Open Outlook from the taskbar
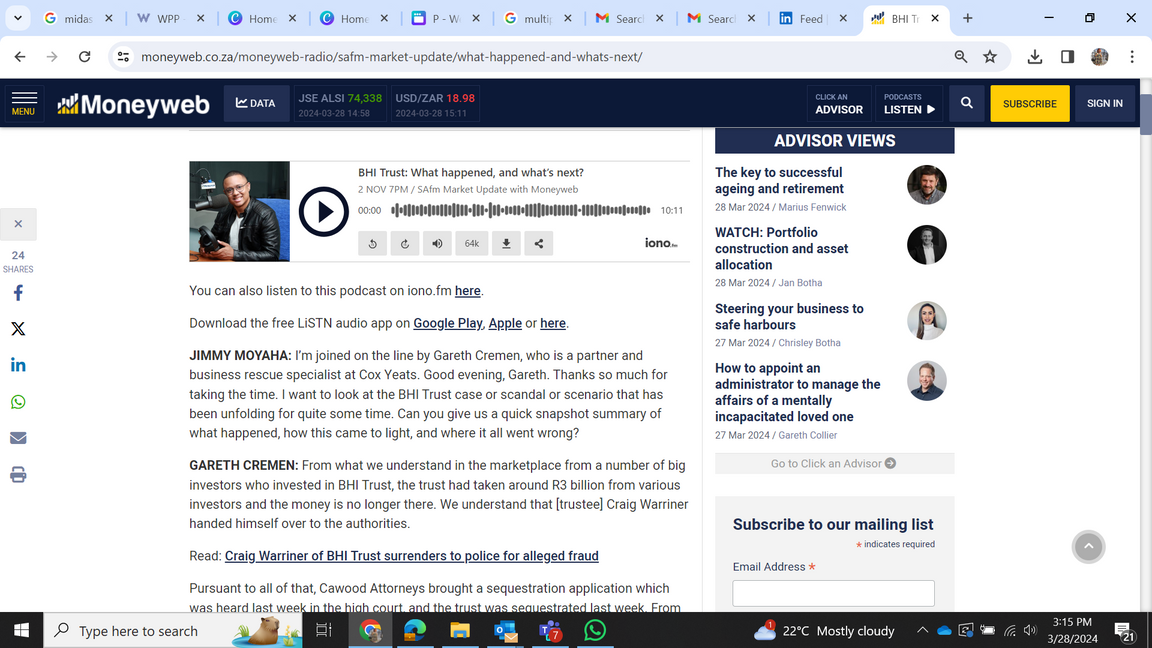The image size is (1152, 648). 505,630
